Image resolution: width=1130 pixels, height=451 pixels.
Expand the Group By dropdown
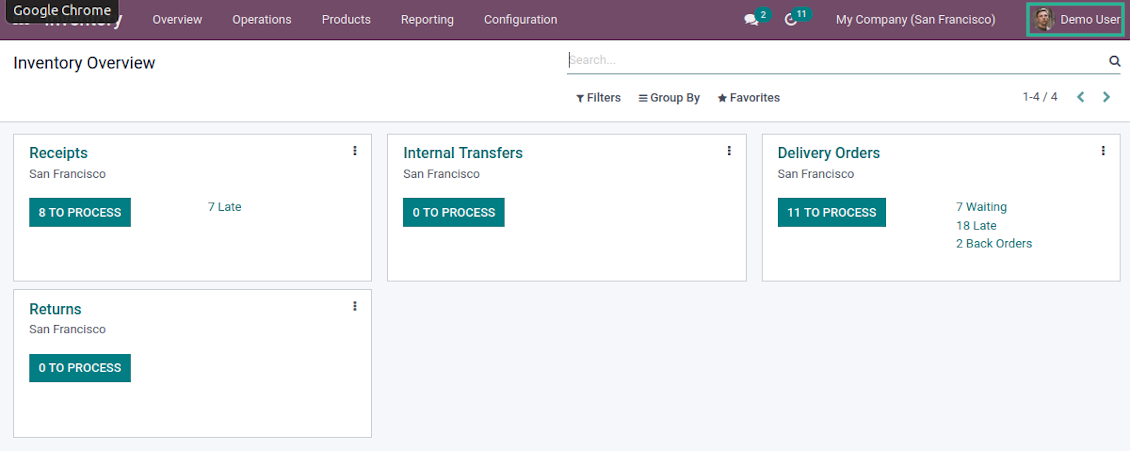pyautogui.click(x=669, y=98)
